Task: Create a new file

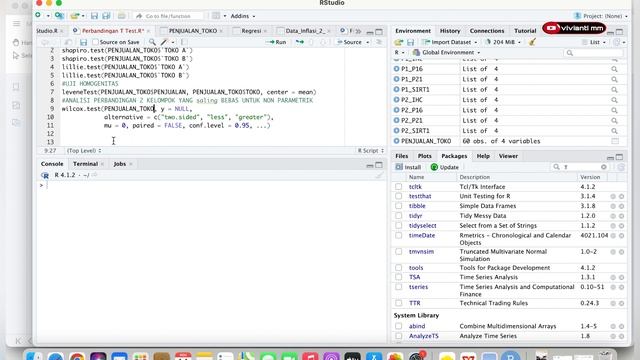Action: [x=38, y=16]
